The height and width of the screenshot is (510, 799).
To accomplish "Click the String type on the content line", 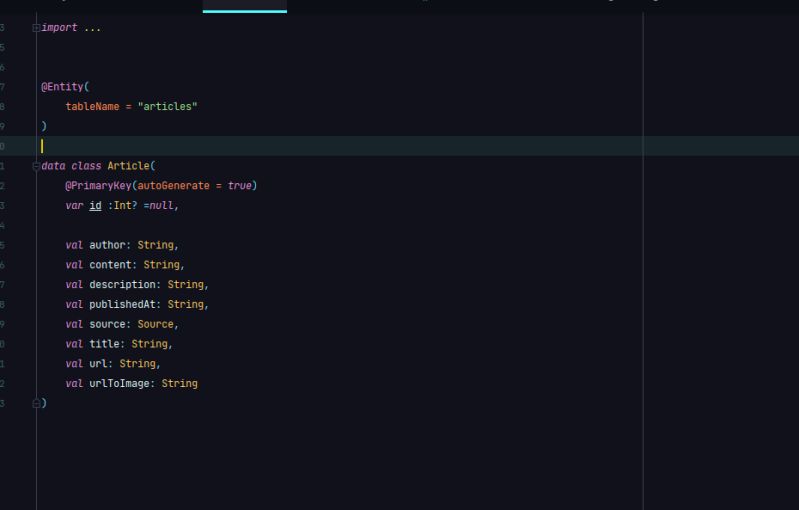I will click(x=162, y=265).
